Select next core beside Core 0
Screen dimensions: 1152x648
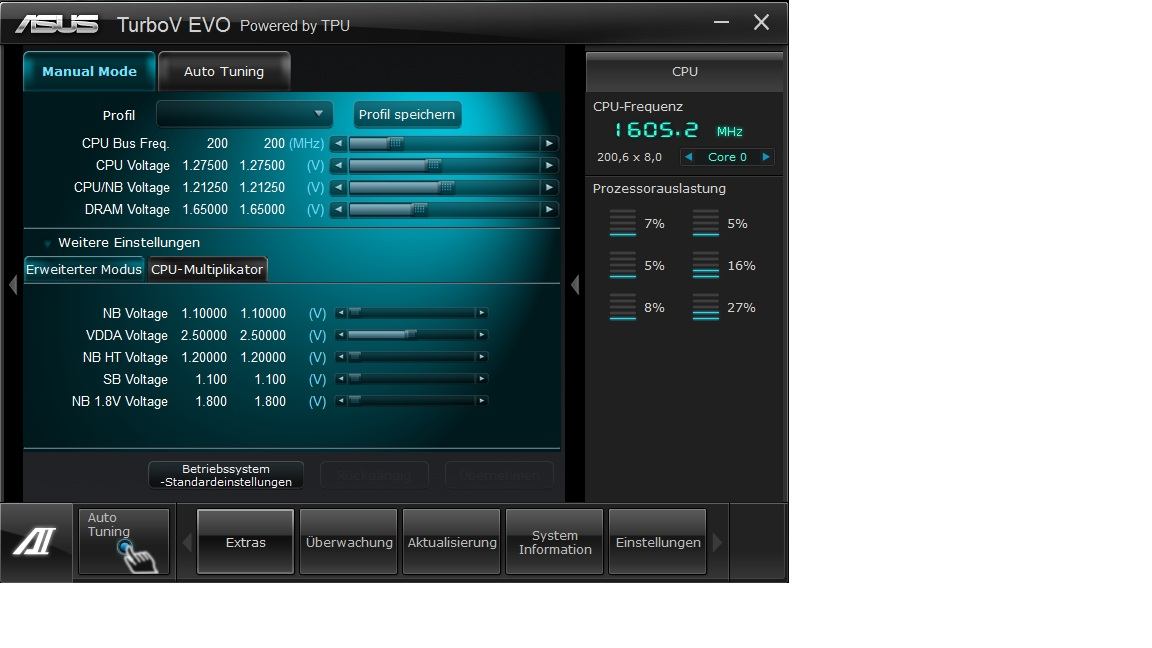(766, 156)
